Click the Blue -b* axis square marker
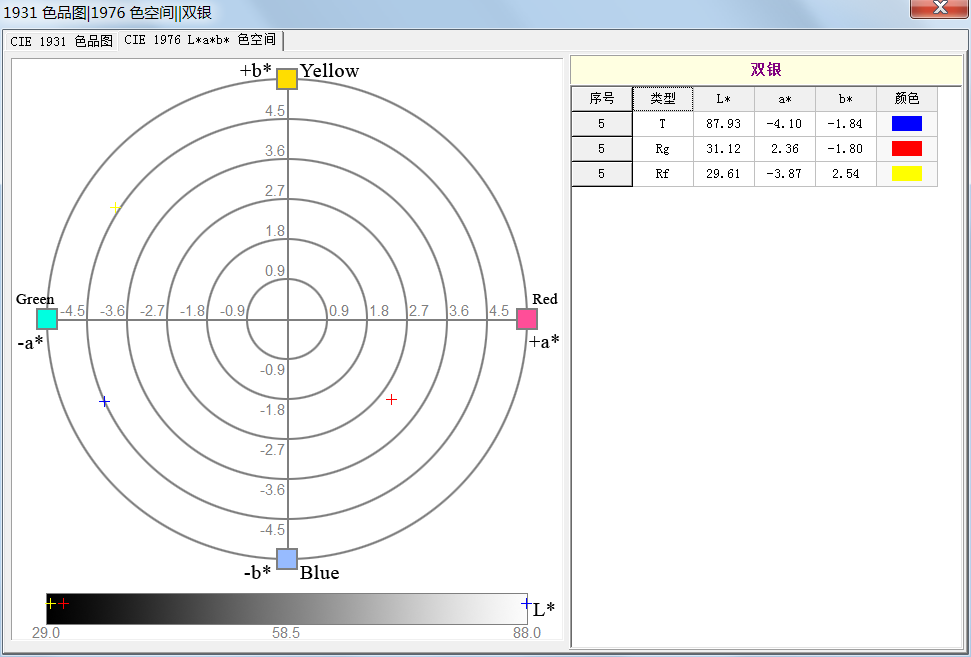 [x=287, y=559]
